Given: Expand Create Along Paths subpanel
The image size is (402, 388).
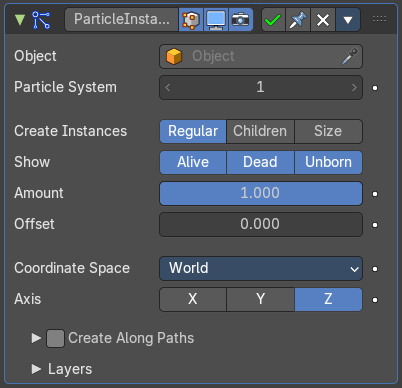Looking at the screenshot, I should click(36, 338).
